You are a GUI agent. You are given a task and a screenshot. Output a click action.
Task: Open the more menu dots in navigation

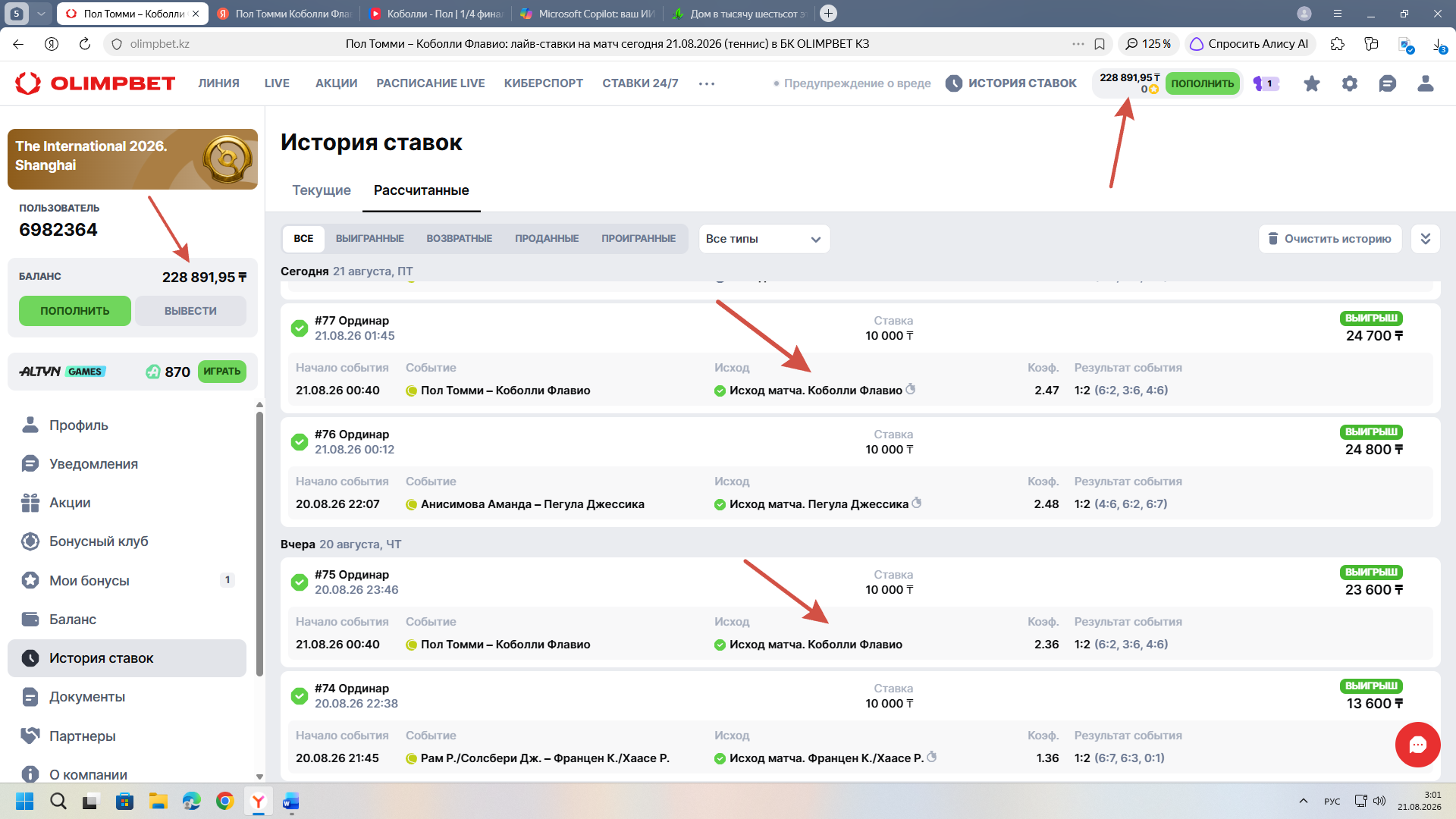[707, 83]
